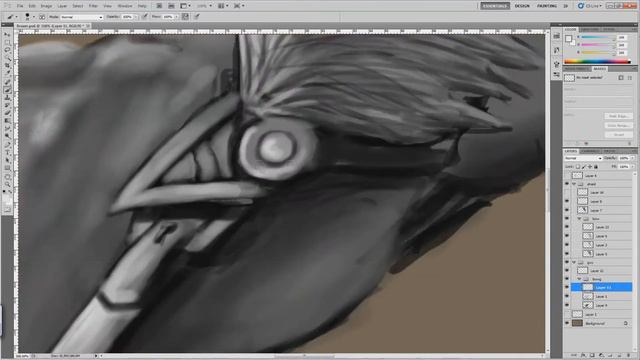640x360 pixels.
Task: Open Layers panel Fill slider arrow
Action: click(x=632, y=167)
